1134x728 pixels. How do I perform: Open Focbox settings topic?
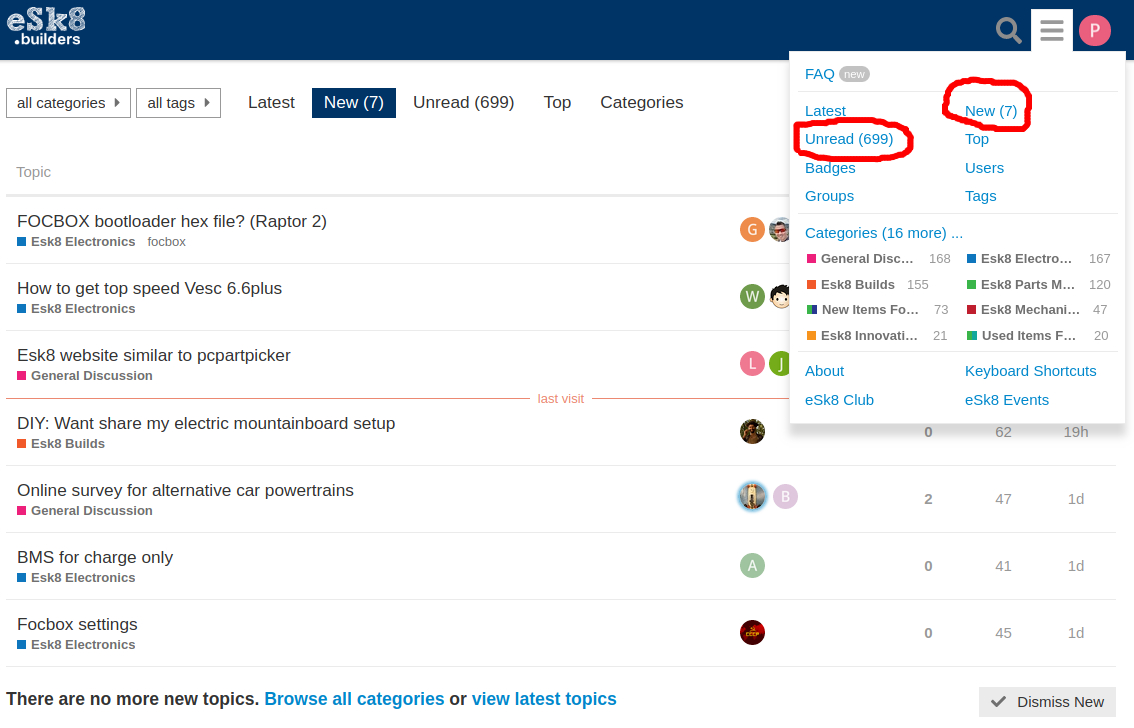[77, 625]
